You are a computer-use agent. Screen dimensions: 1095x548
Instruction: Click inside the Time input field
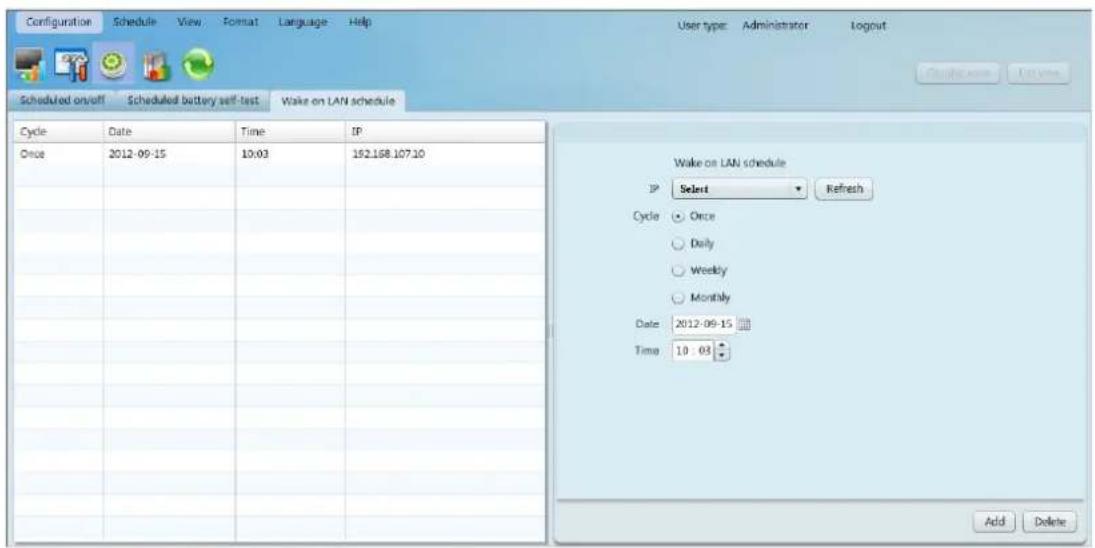(694, 351)
